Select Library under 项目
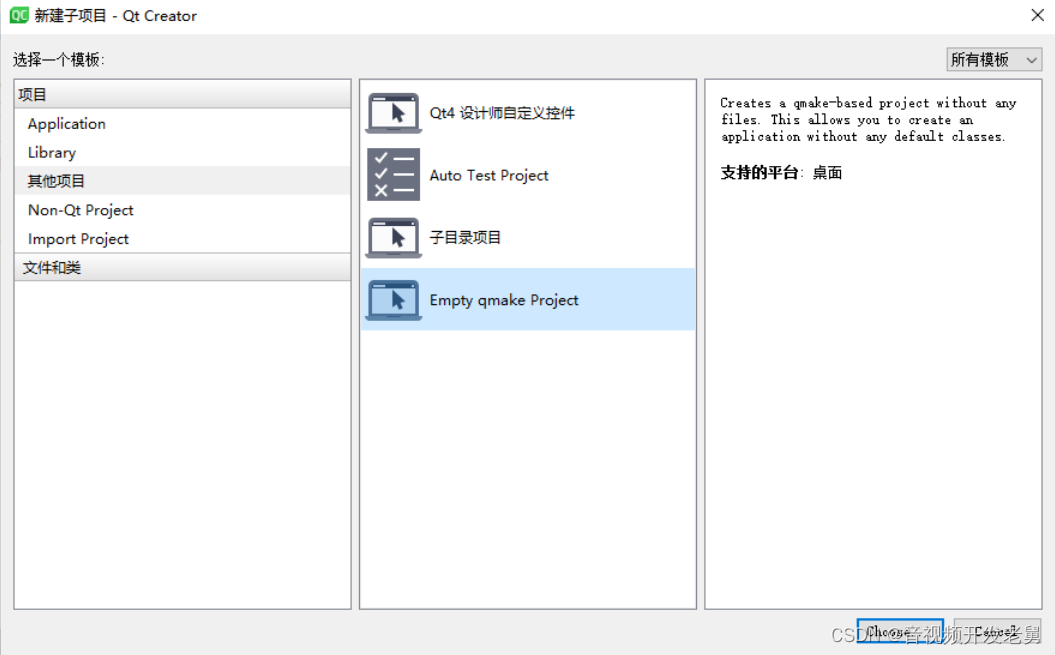 [x=51, y=152]
